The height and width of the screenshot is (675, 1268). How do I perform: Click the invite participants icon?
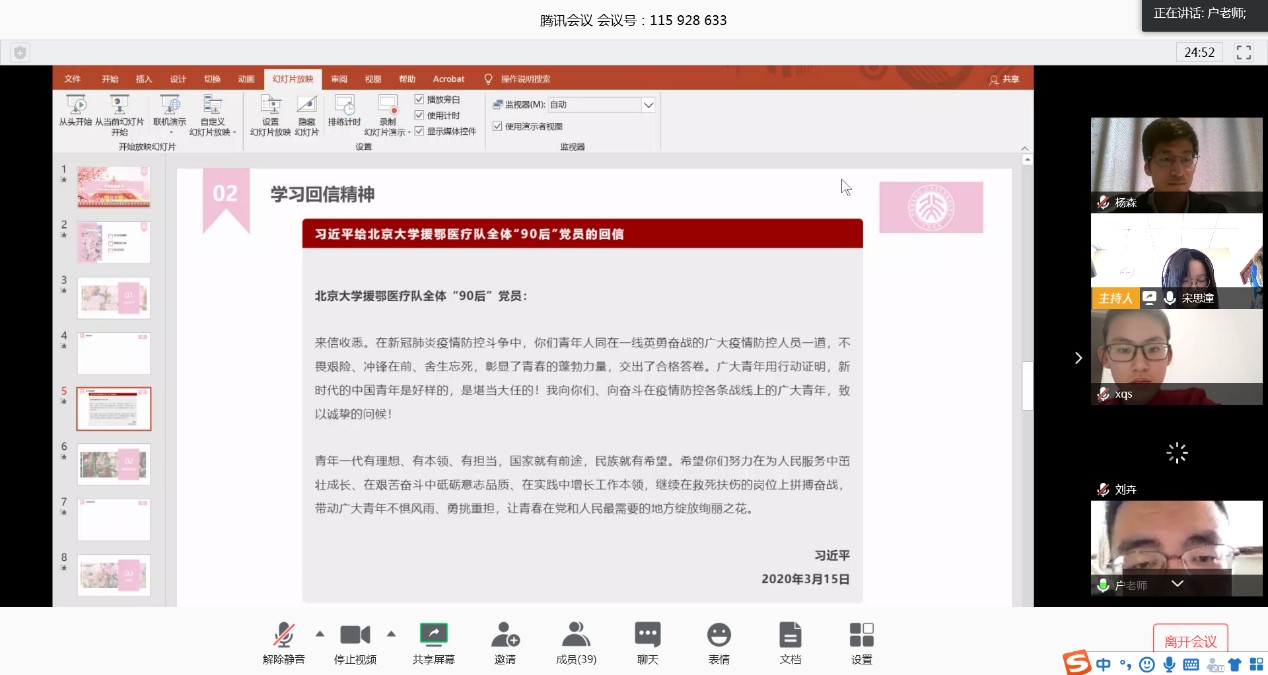tap(505, 636)
